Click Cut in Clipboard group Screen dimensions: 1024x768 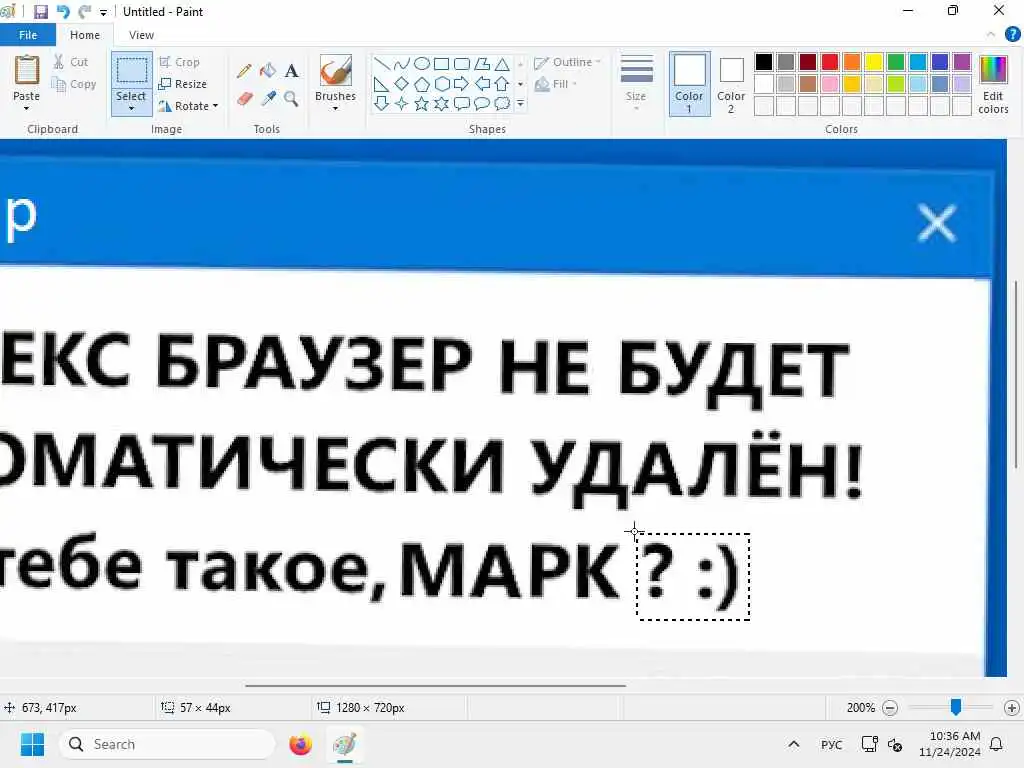[71, 62]
